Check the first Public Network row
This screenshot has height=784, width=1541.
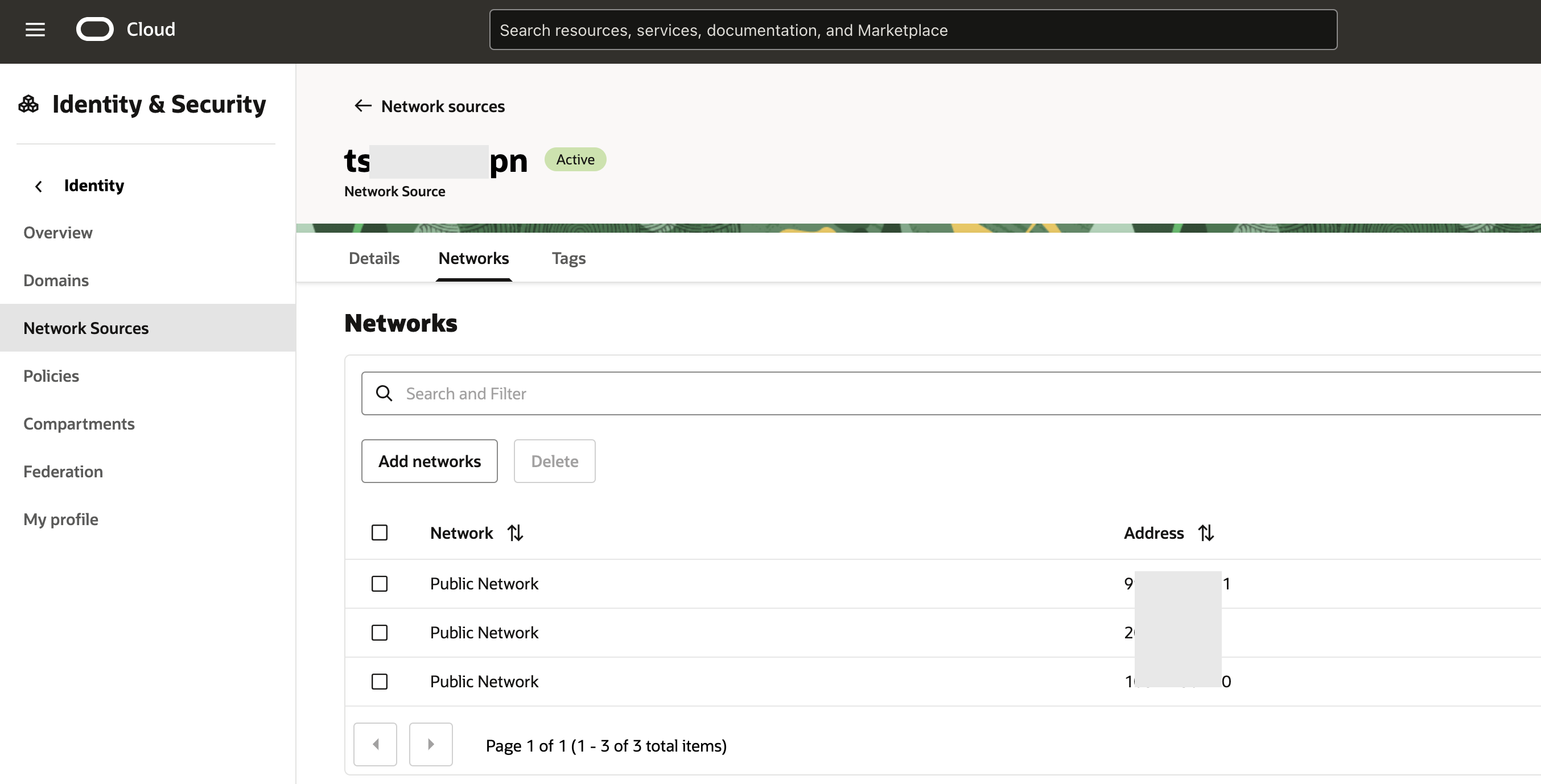pos(379,583)
